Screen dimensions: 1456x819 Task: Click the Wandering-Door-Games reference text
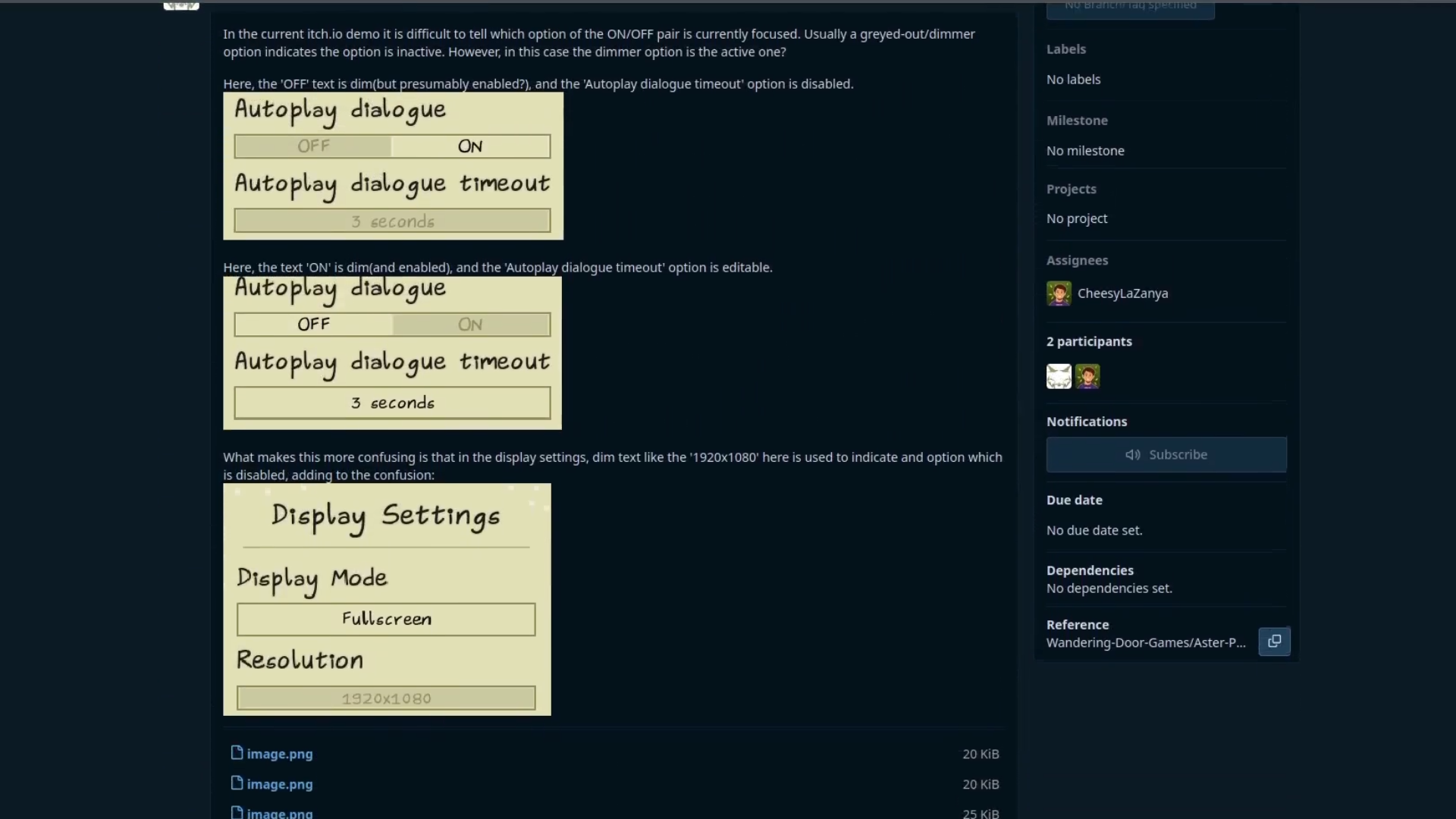click(1146, 643)
